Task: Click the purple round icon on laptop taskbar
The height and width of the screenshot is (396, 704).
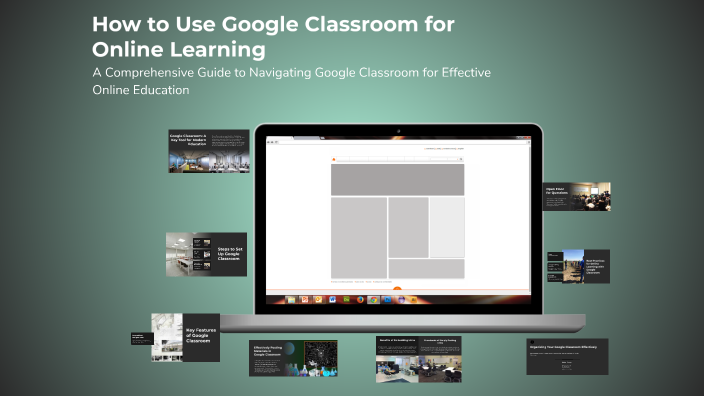Action: (401, 299)
